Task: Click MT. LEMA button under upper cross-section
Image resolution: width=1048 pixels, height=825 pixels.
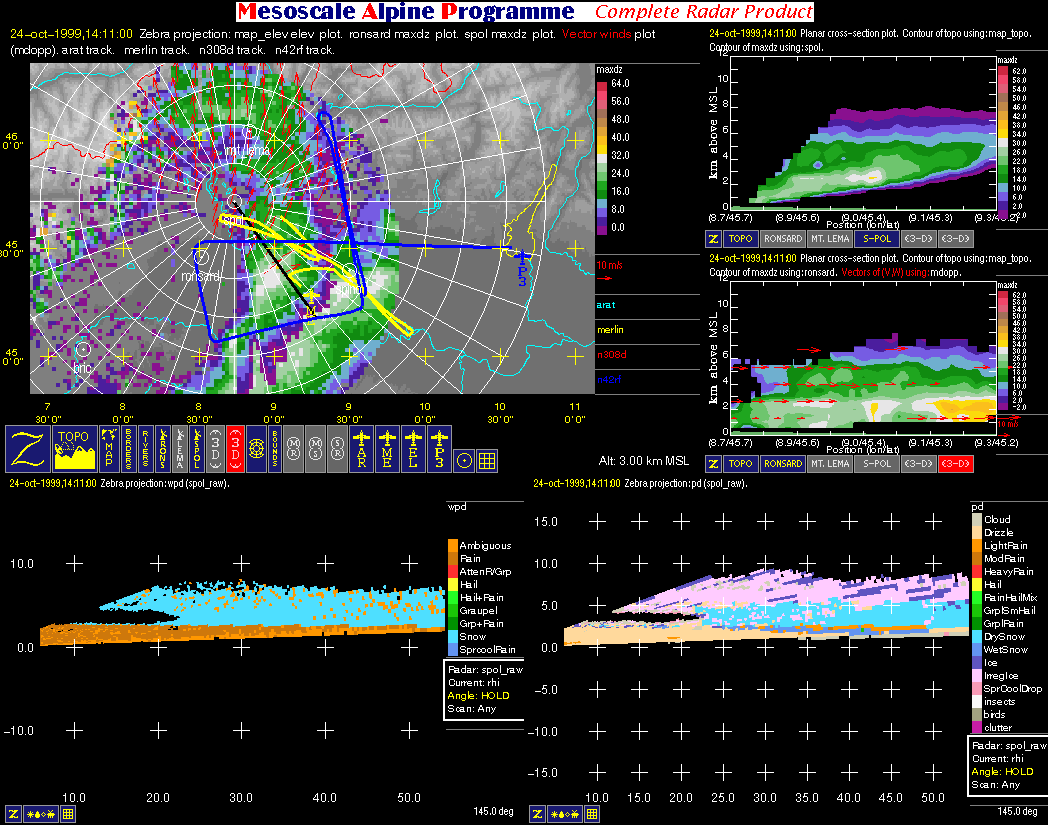Action: coord(828,239)
